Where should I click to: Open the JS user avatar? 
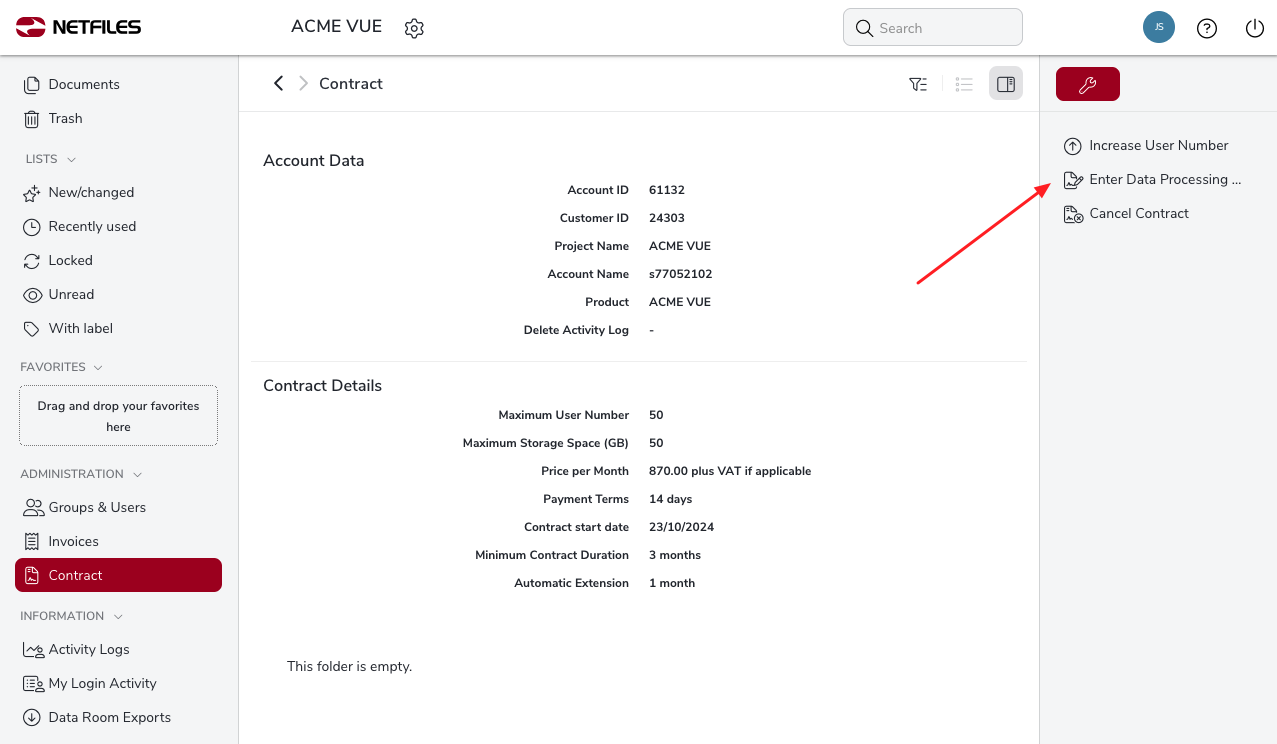coord(1158,28)
